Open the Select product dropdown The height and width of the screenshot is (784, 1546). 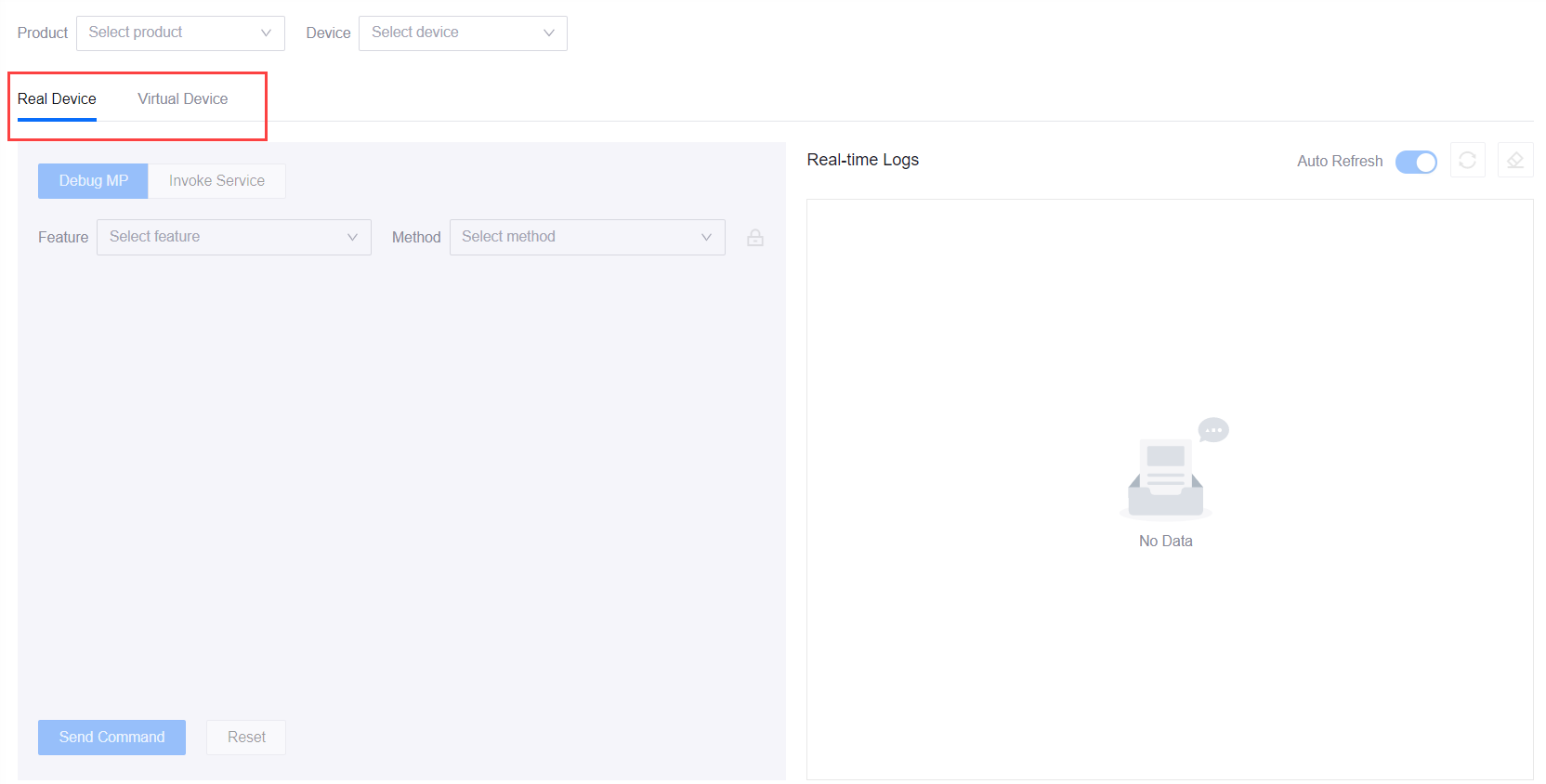(180, 33)
